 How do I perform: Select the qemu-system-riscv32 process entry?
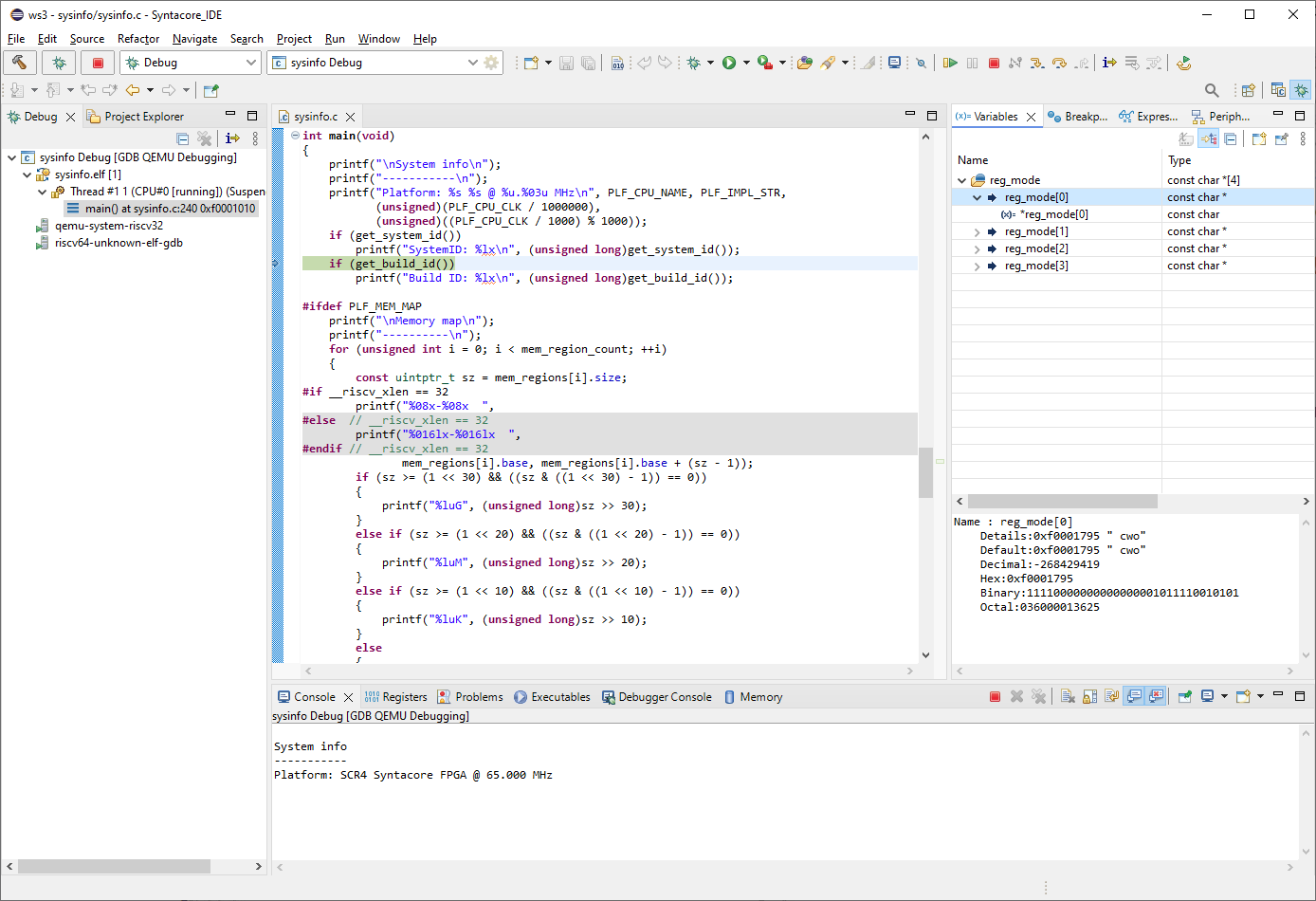pos(100,226)
